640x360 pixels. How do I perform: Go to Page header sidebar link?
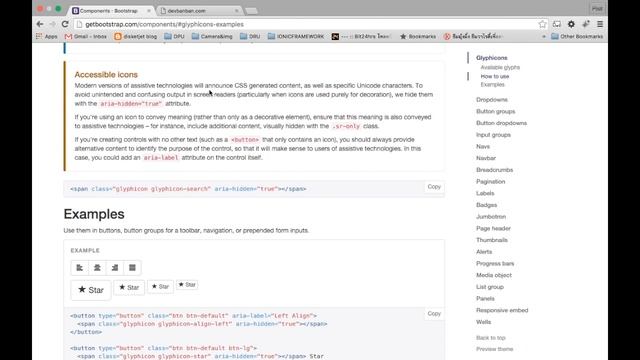point(493,229)
